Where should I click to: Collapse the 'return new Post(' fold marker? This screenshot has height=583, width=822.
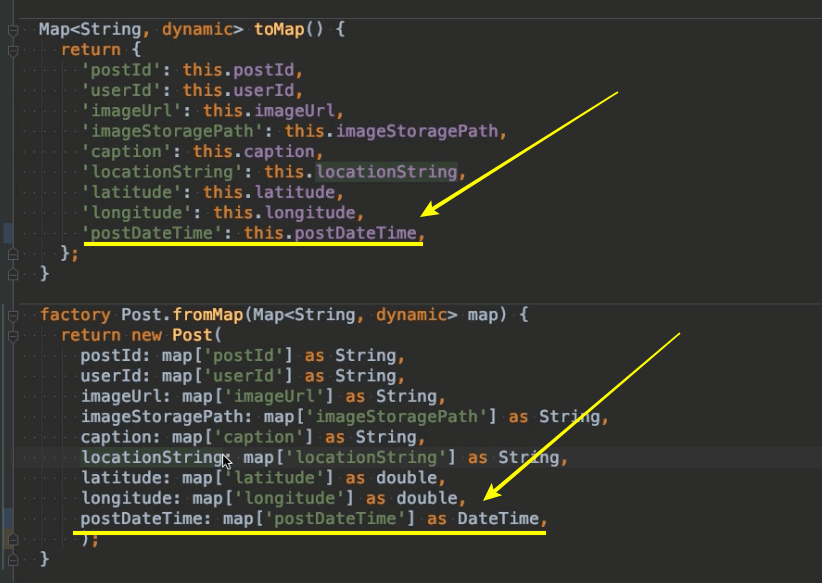tap(13, 336)
